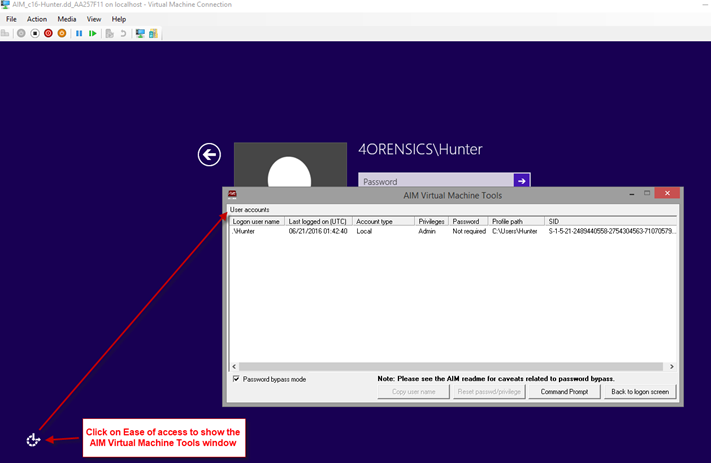Viewport: 711px width, 463px height.
Task: Click the Password column header
Action: tap(468, 221)
